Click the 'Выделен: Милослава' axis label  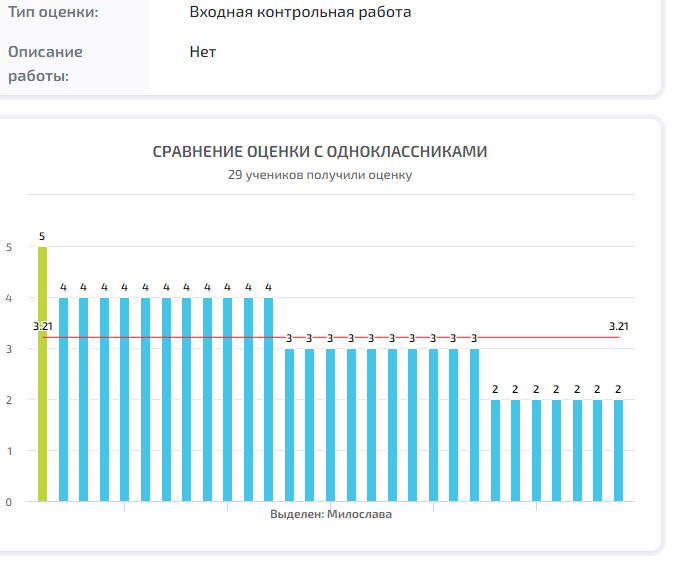(331, 514)
